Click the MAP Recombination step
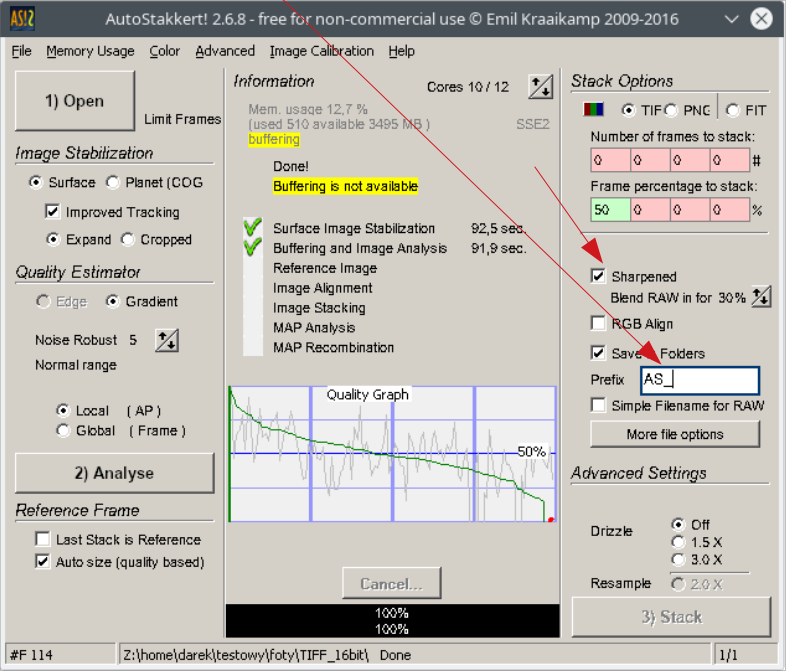The width and height of the screenshot is (786, 671). 333,347
